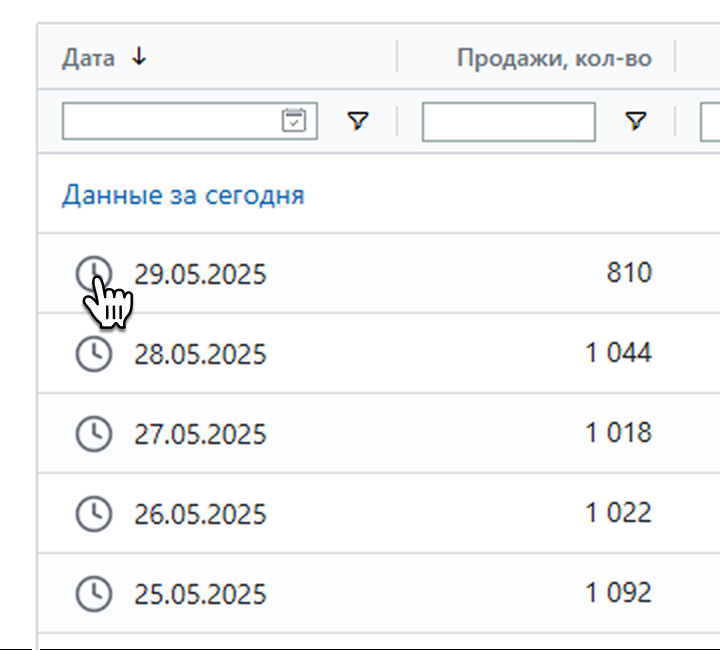Toggle sort arrow next to Дата

click(x=139, y=57)
